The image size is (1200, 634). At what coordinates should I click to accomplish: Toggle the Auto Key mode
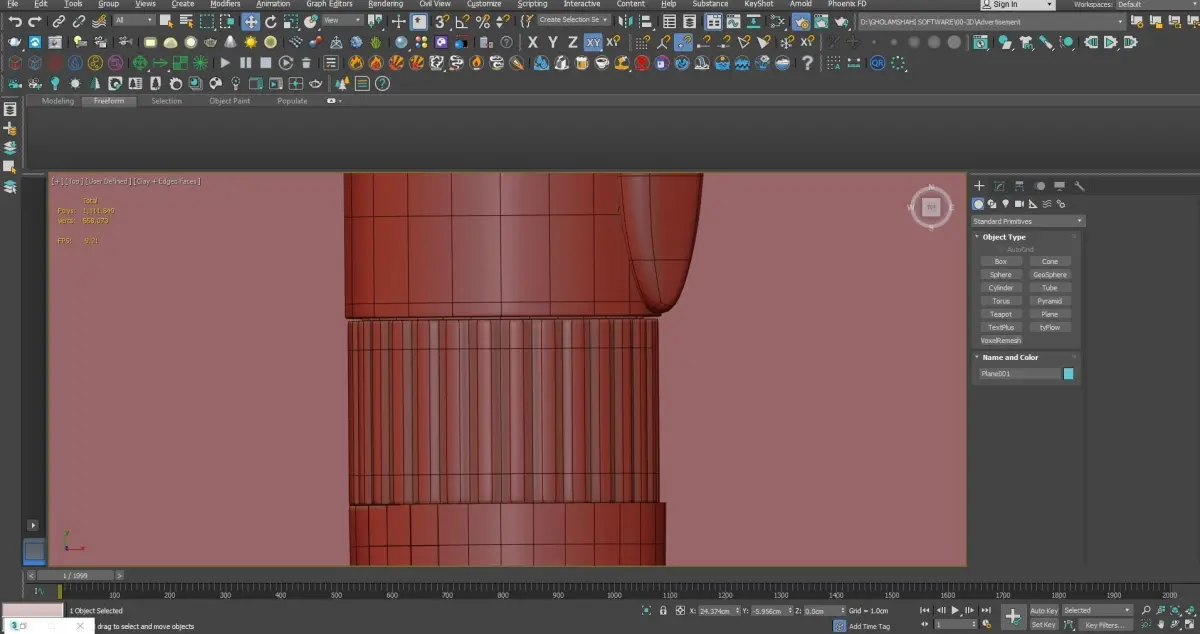tap(1043, 610)
